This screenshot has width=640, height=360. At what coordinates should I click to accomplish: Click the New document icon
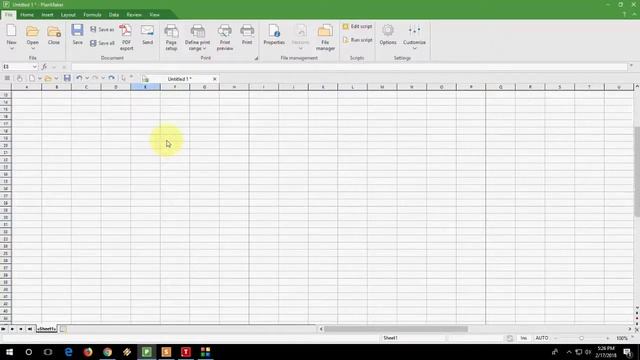(x=11, y=31)
